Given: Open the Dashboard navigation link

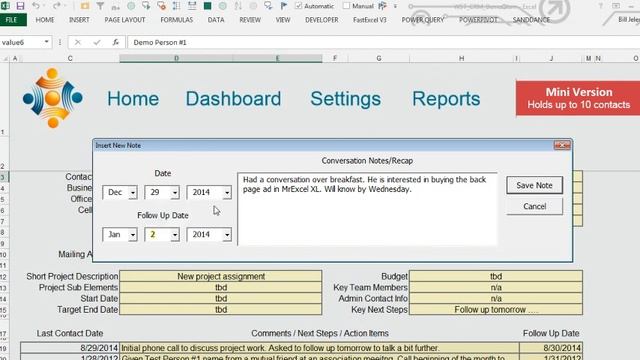Looking at the screenshot, I should click(x=233, y=99).
